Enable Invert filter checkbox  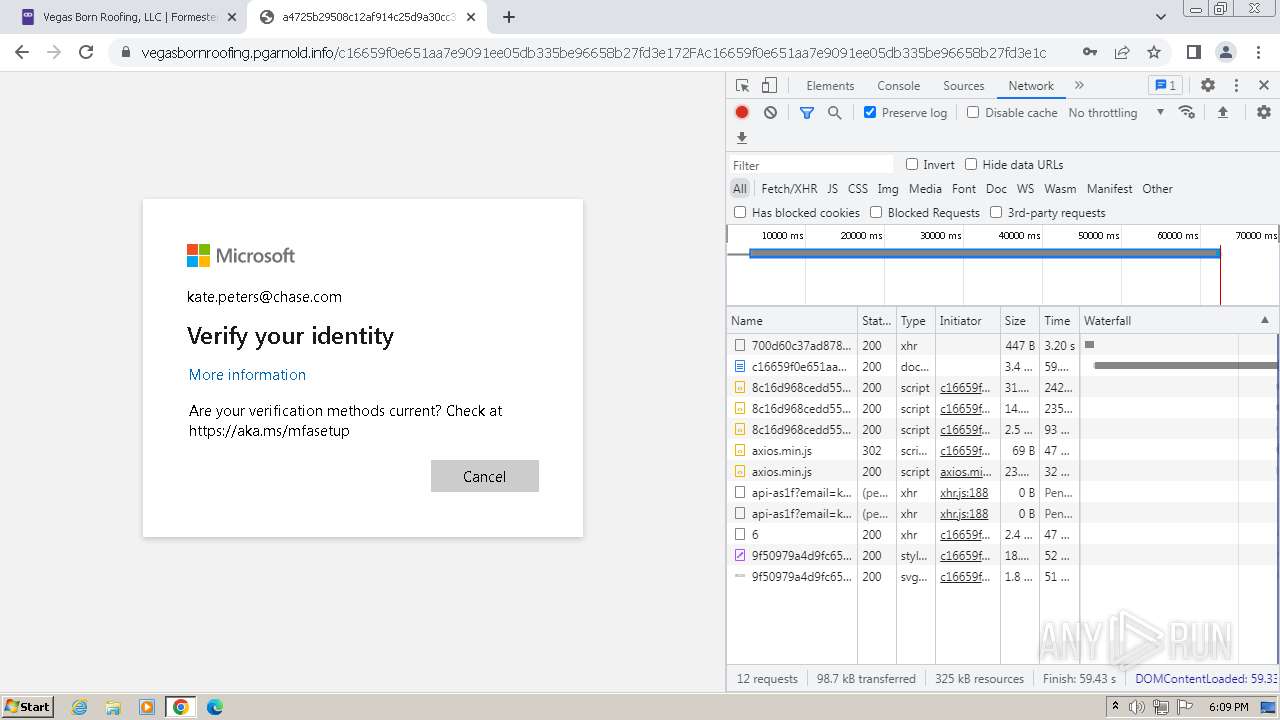tap(912, 164)
